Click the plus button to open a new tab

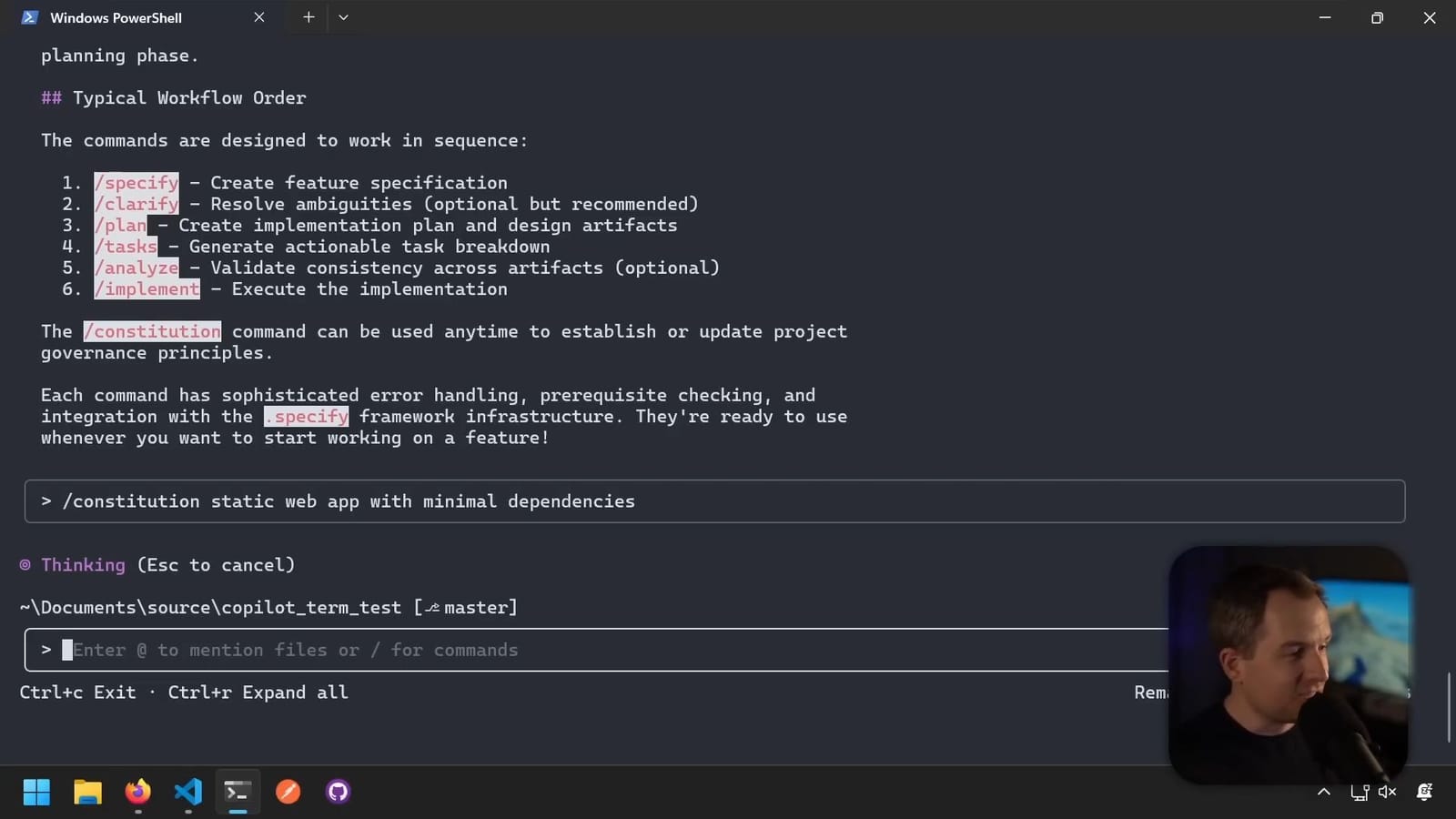point(308,16)
